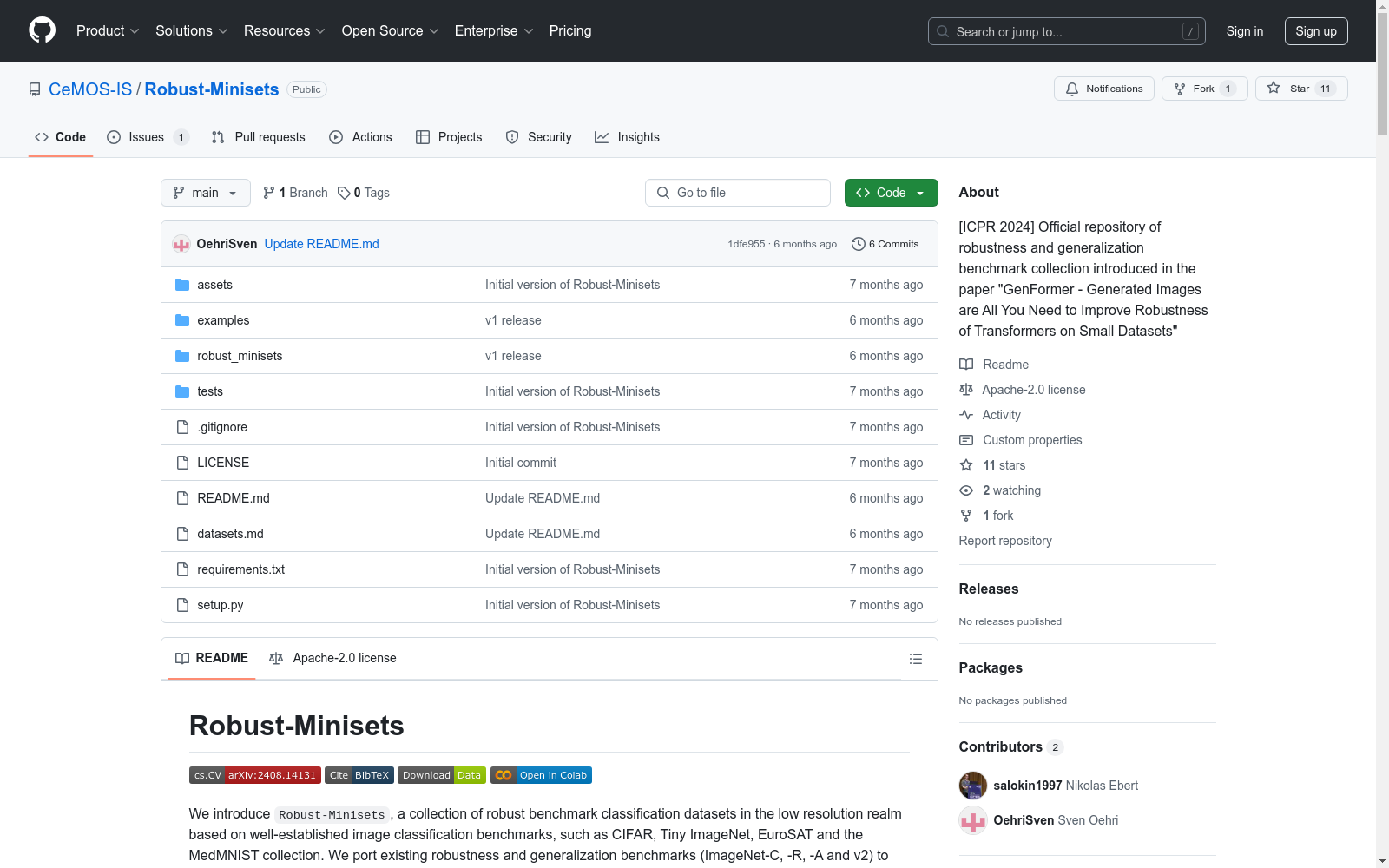Click the README.md file icon
Viewport: 1389px width, 868px height.
click(182, 498)
